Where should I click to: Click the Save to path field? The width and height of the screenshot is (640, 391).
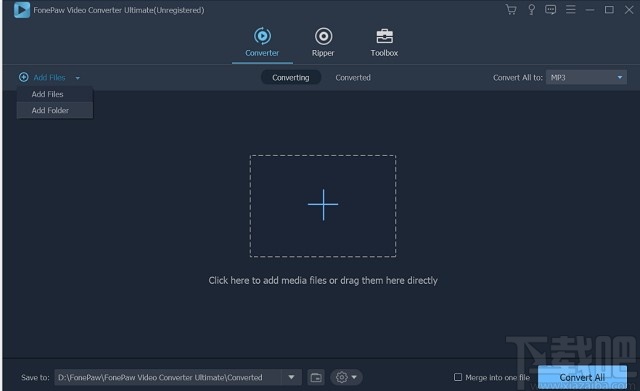coord(168,378)
